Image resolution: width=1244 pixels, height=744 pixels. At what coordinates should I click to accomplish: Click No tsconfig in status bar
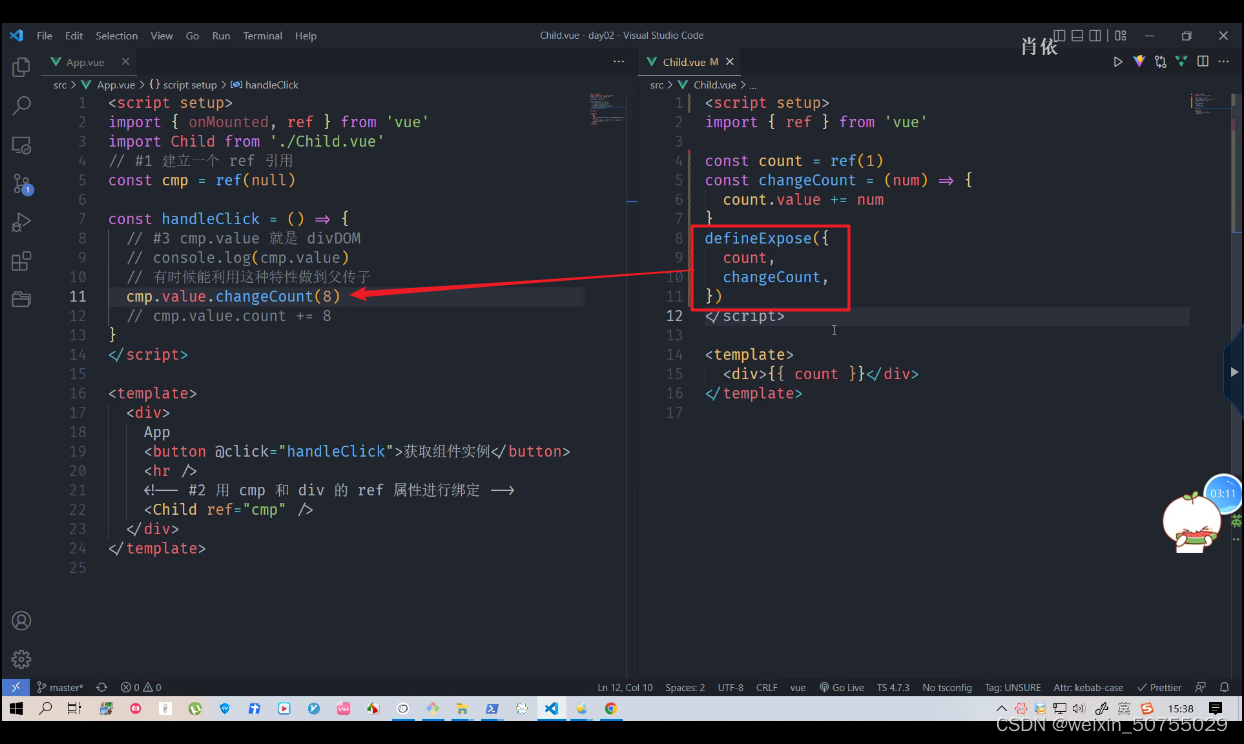947,687
